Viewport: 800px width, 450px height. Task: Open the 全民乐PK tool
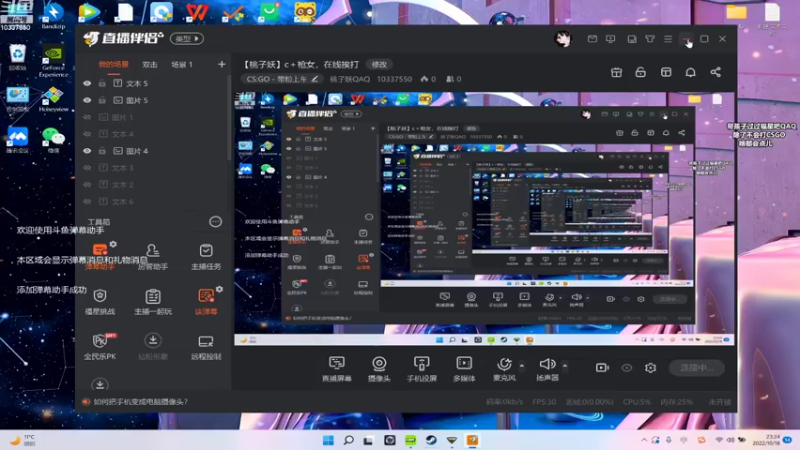point(100,346)
